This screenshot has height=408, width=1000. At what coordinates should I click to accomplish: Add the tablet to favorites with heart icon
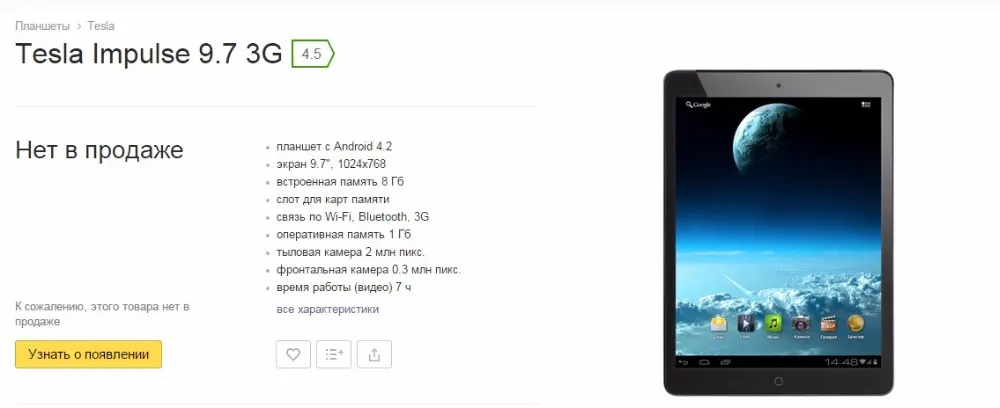(x=293, y=354)
